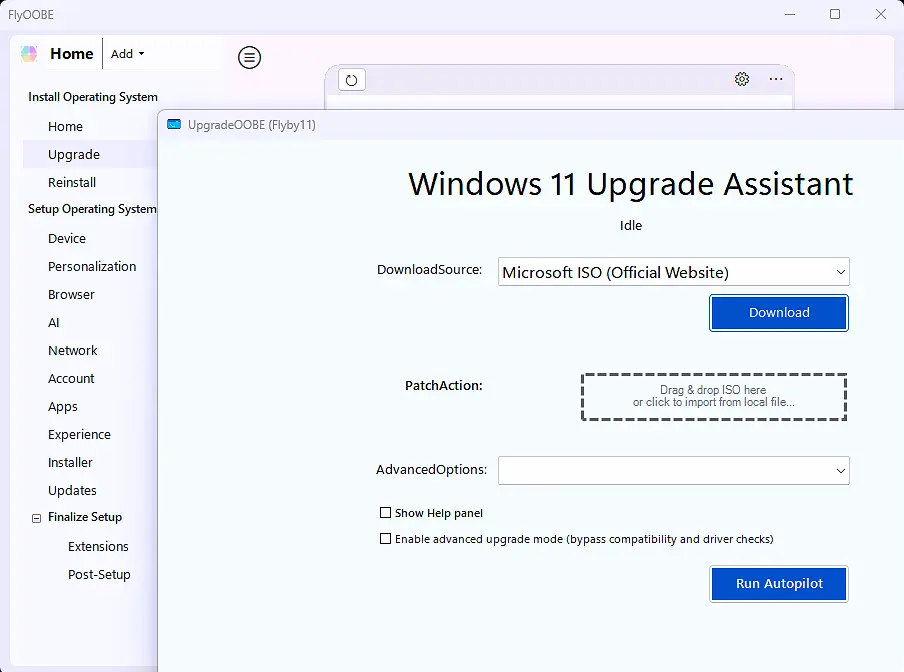This screenshot has width=904, height=672.
Task: Maximize the FlyOOBE window
Action: tap(835, 14)
